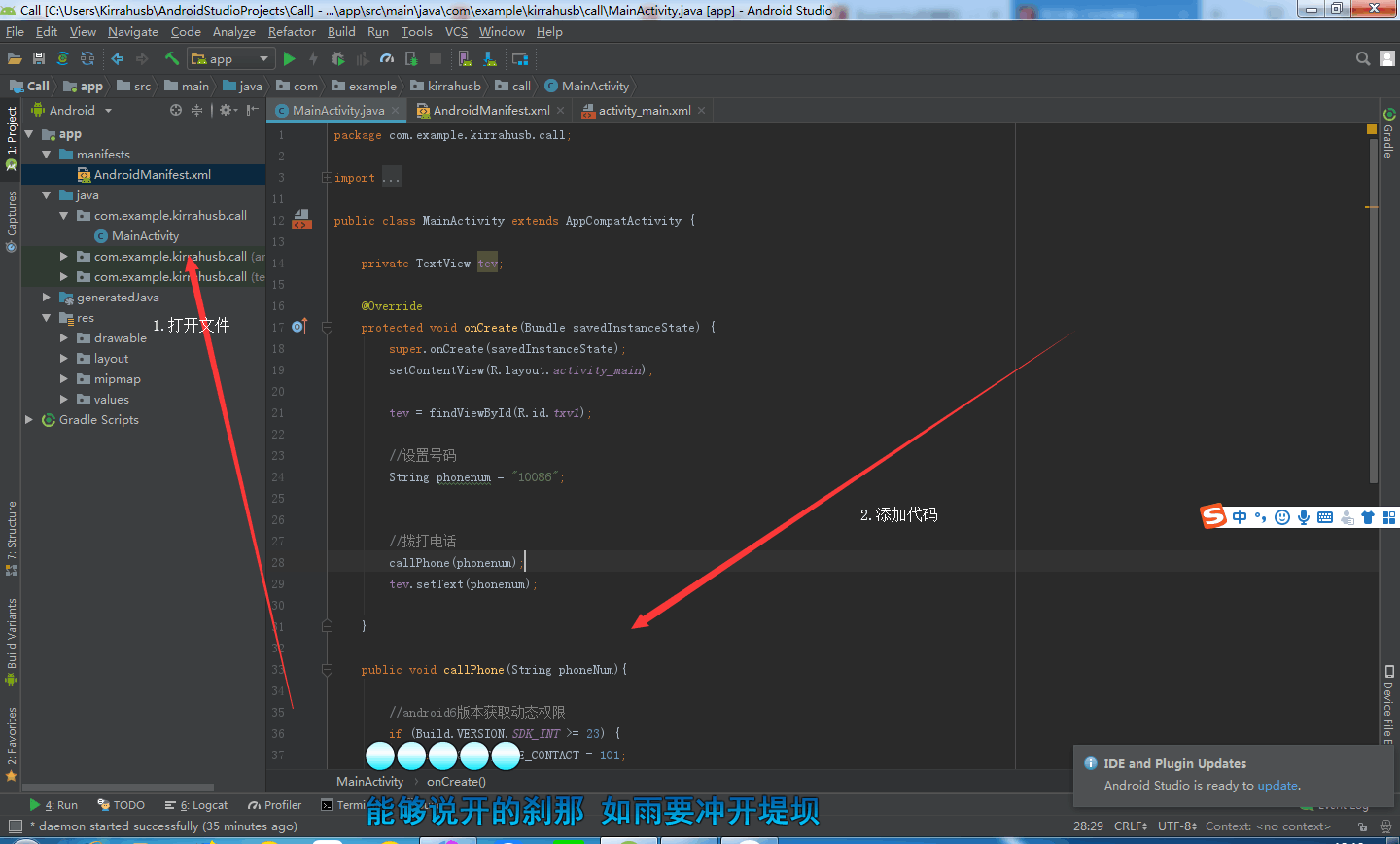The width and height of the screenshot is (1400, 844).
Task: Click Sogou IME skin shirt icon
Action: [x=1368, y=517]
